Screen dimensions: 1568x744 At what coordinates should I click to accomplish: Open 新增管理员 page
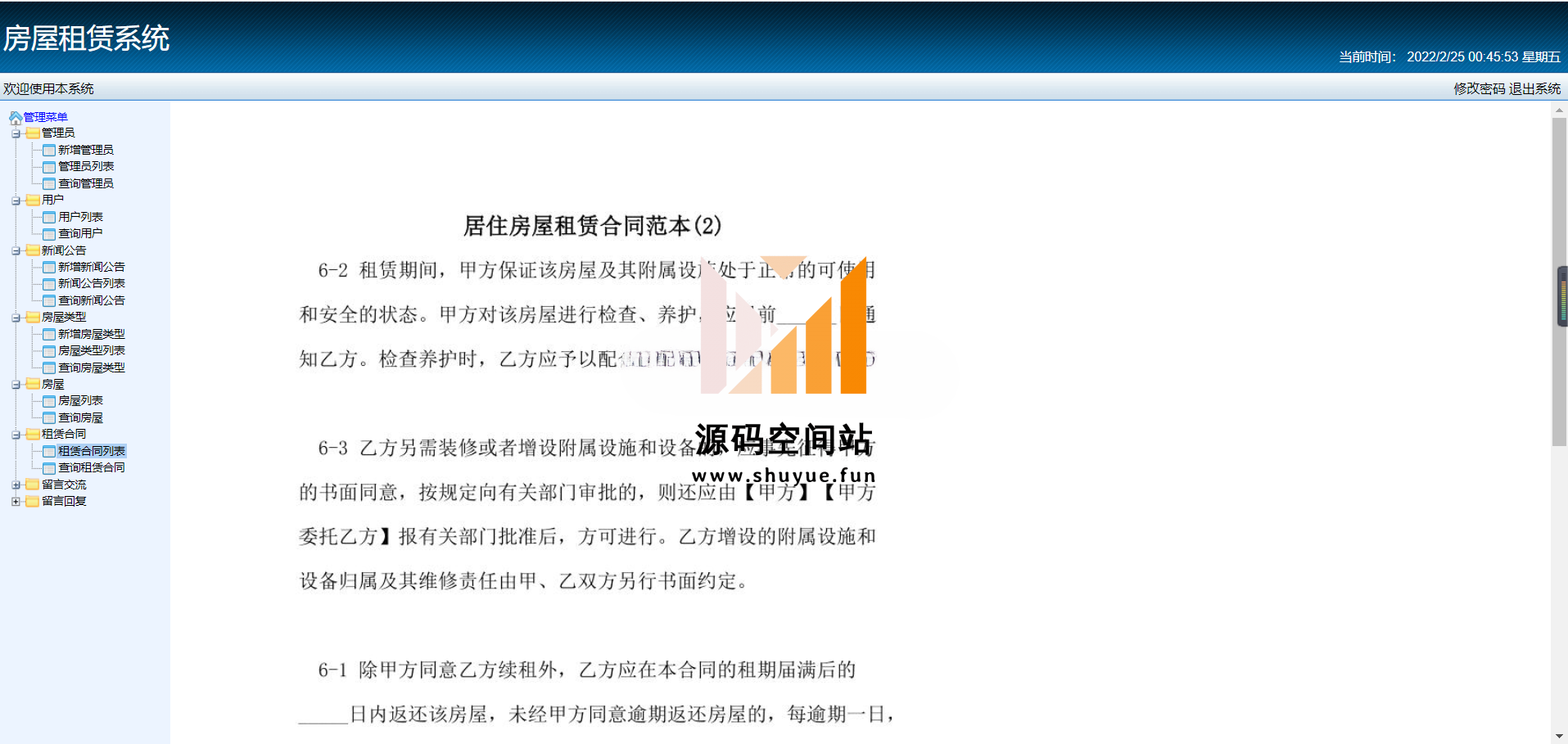pyautogui.click(x=86, y=150)
